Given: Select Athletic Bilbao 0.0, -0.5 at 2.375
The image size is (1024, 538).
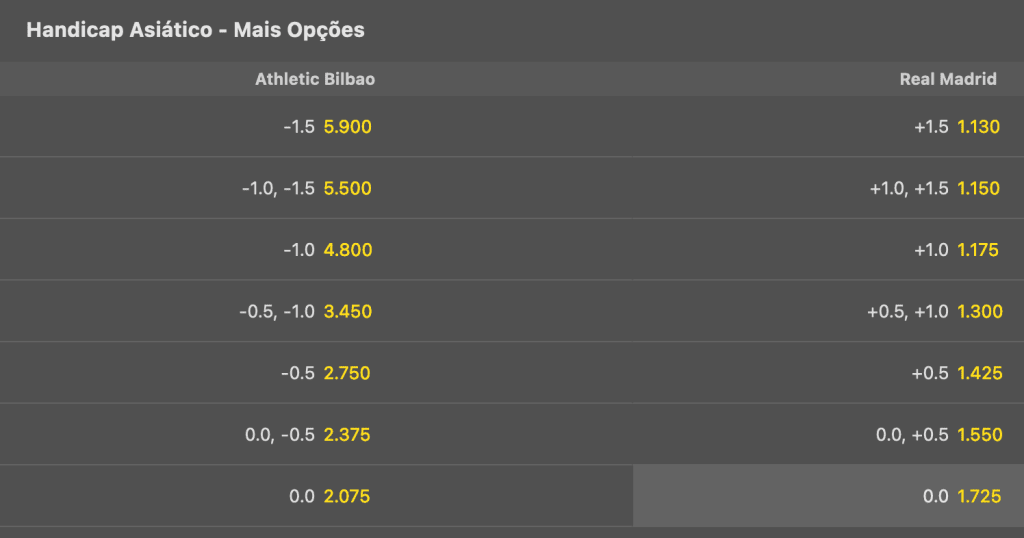Looking at the screenshot, I should point(316,434).
